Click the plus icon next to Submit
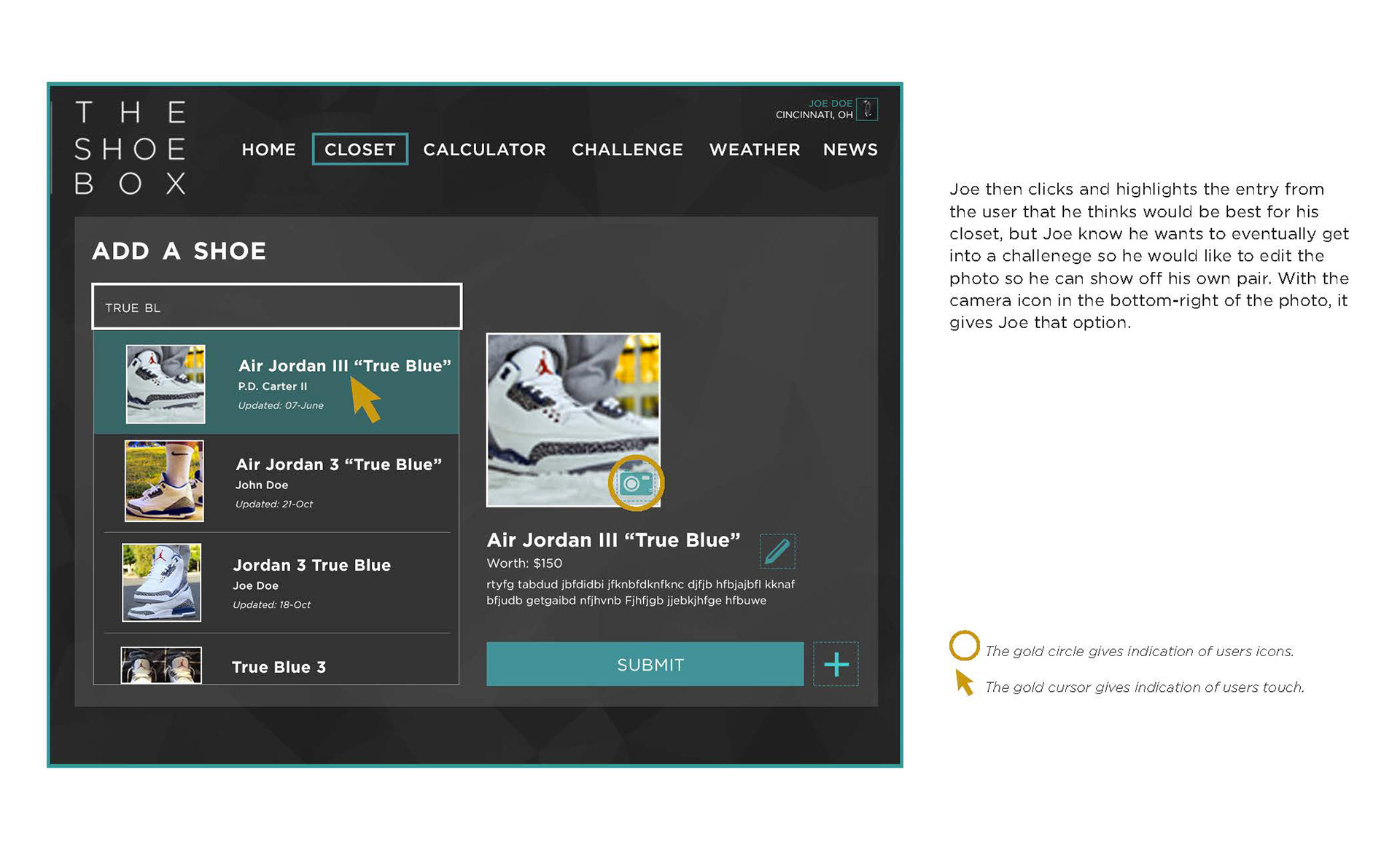 pyautogui.click(x=836, y=664)
